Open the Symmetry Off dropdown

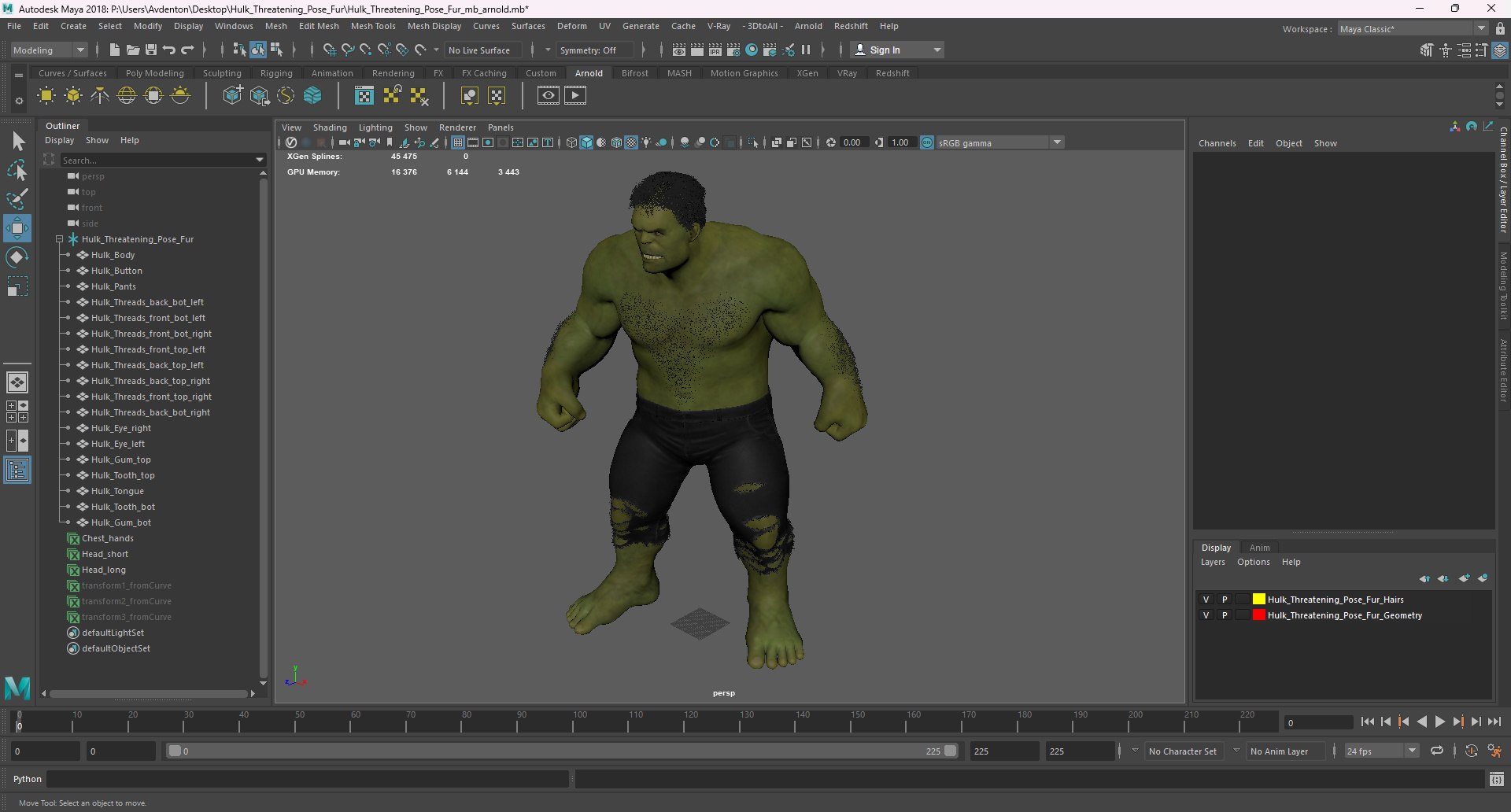click(595, 50)
